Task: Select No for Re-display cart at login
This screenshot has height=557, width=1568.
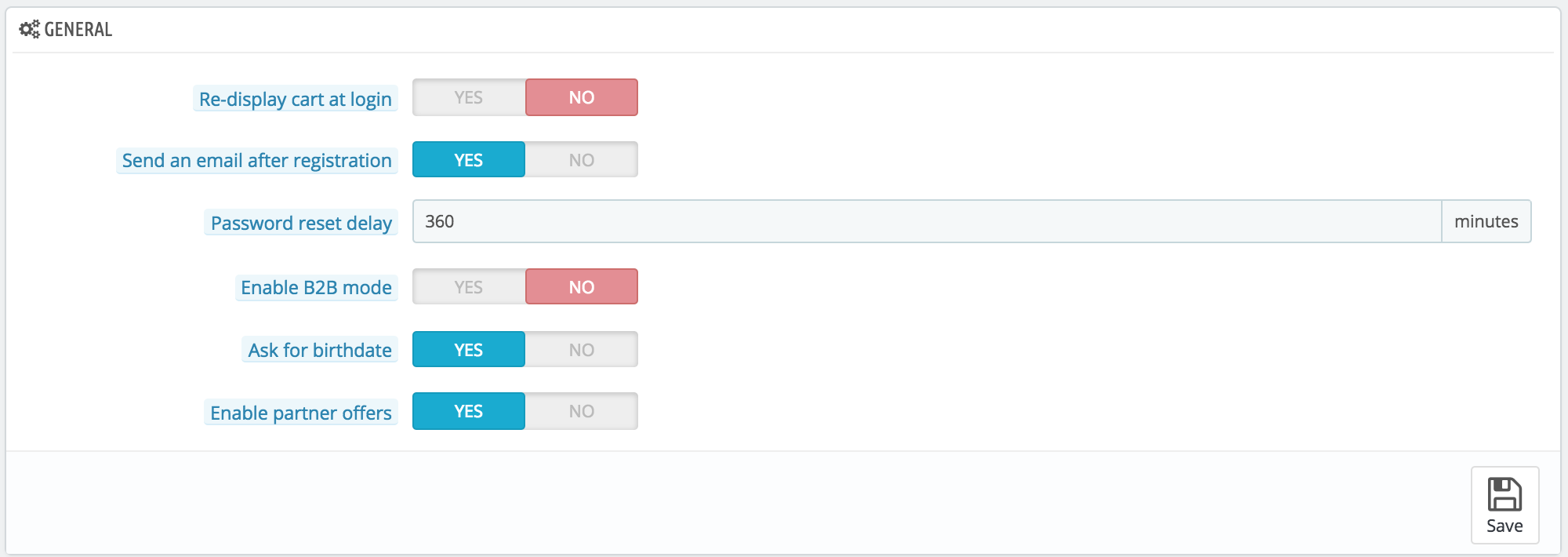Action: (x=581, y=97)
